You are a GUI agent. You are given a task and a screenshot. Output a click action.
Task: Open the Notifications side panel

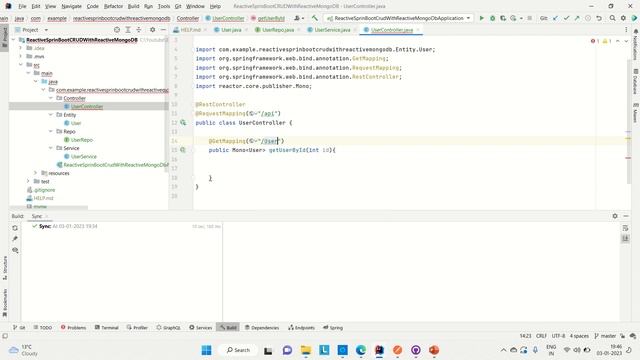coord(636,45)
